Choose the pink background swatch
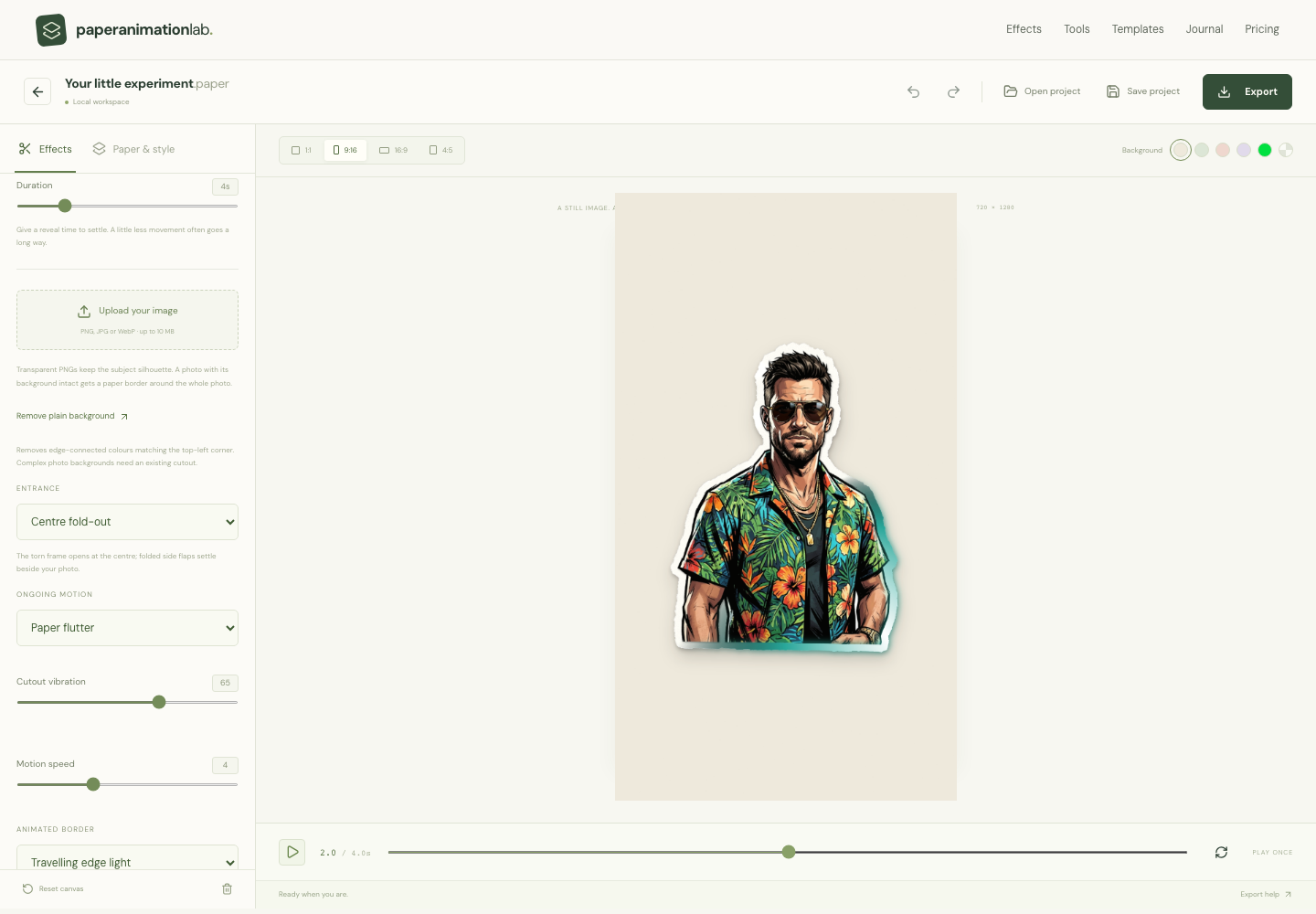This screenshot has height=914, width=1316. tap(1223, 150)
